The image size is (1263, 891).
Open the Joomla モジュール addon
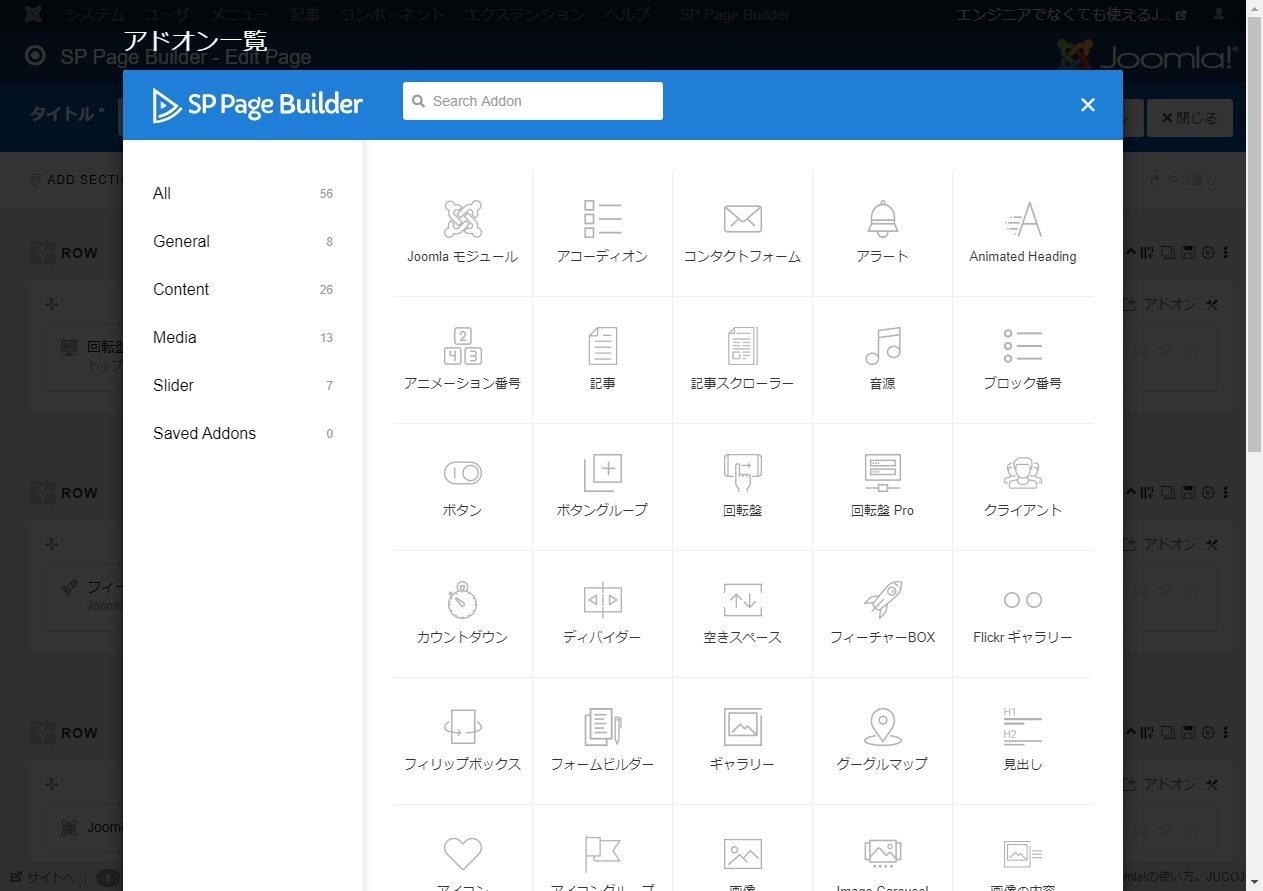click(x=462, y=230)
